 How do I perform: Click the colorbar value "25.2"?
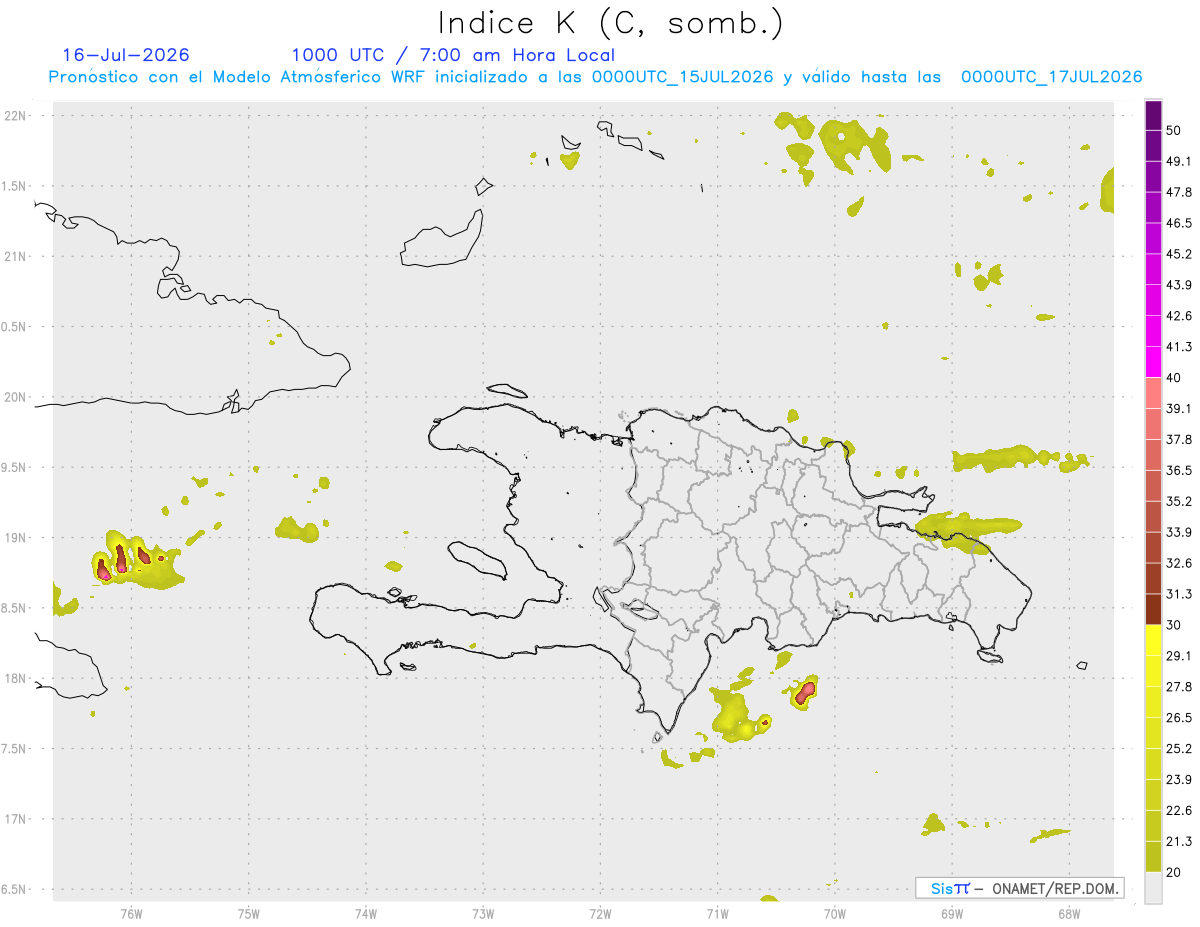tap(1179, 748)
